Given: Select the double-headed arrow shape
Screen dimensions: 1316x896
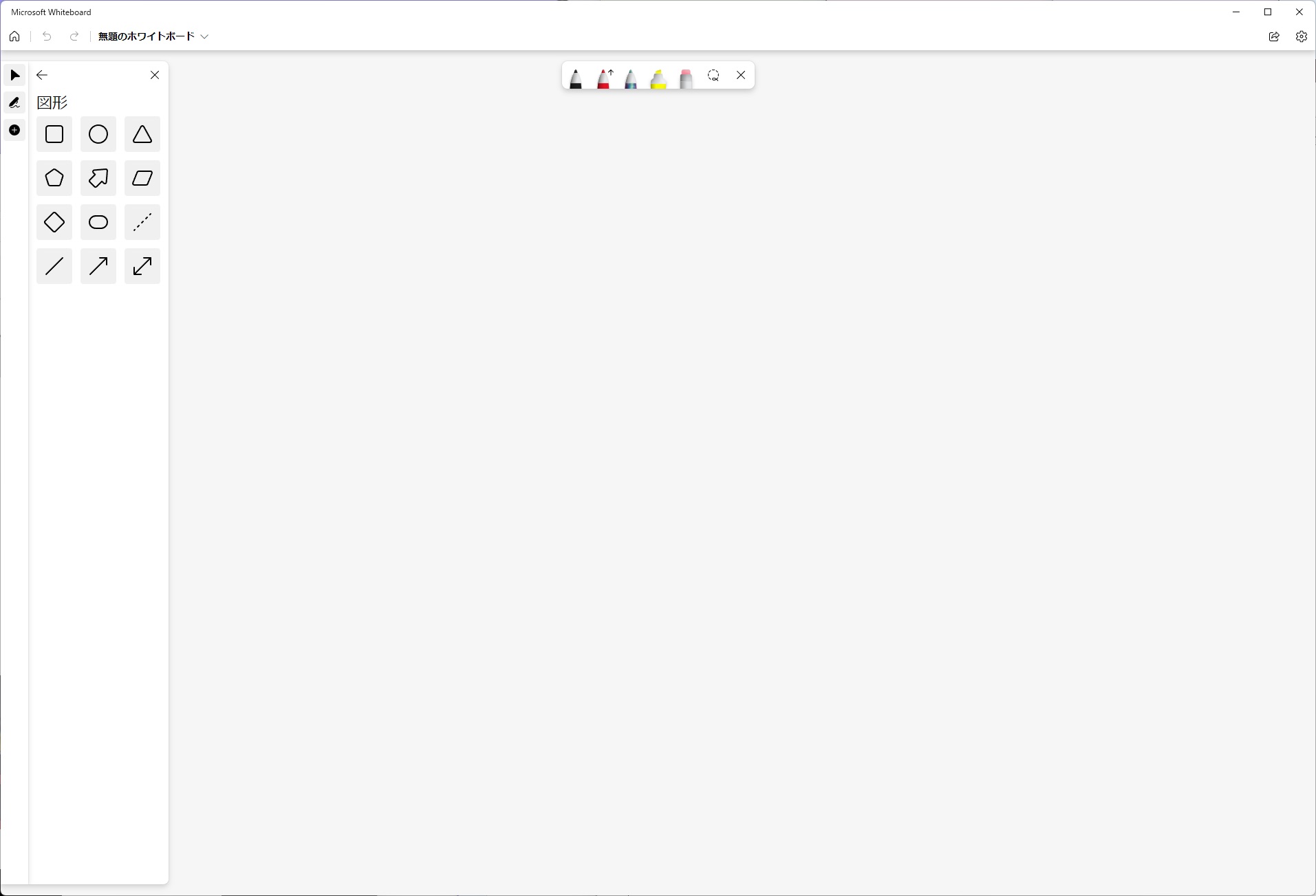Looking at the screenshot, I should pos(142,266).
